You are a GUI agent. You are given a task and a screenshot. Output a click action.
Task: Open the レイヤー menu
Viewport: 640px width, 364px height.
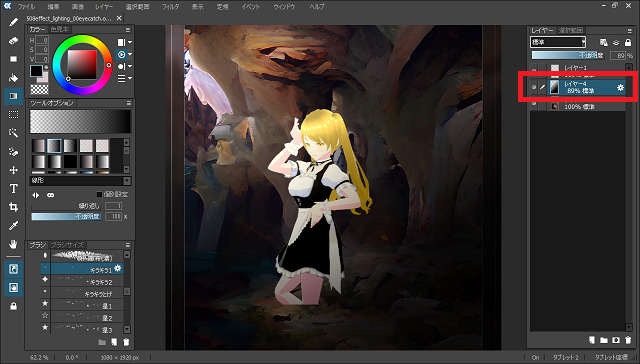tap(104, 7)
